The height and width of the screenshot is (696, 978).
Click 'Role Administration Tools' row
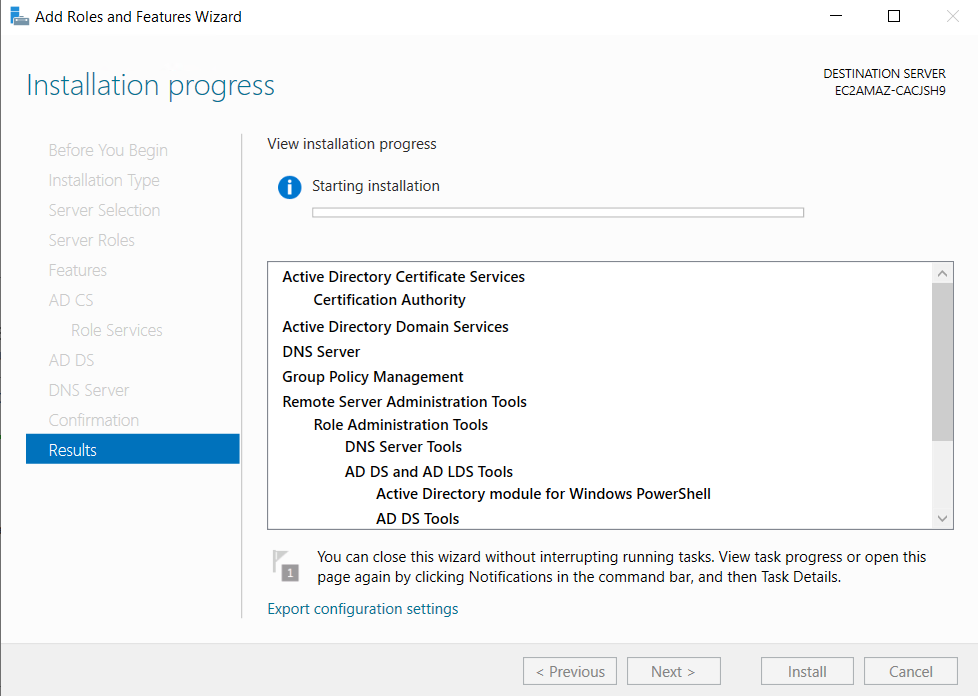click(x=400, y=425)
